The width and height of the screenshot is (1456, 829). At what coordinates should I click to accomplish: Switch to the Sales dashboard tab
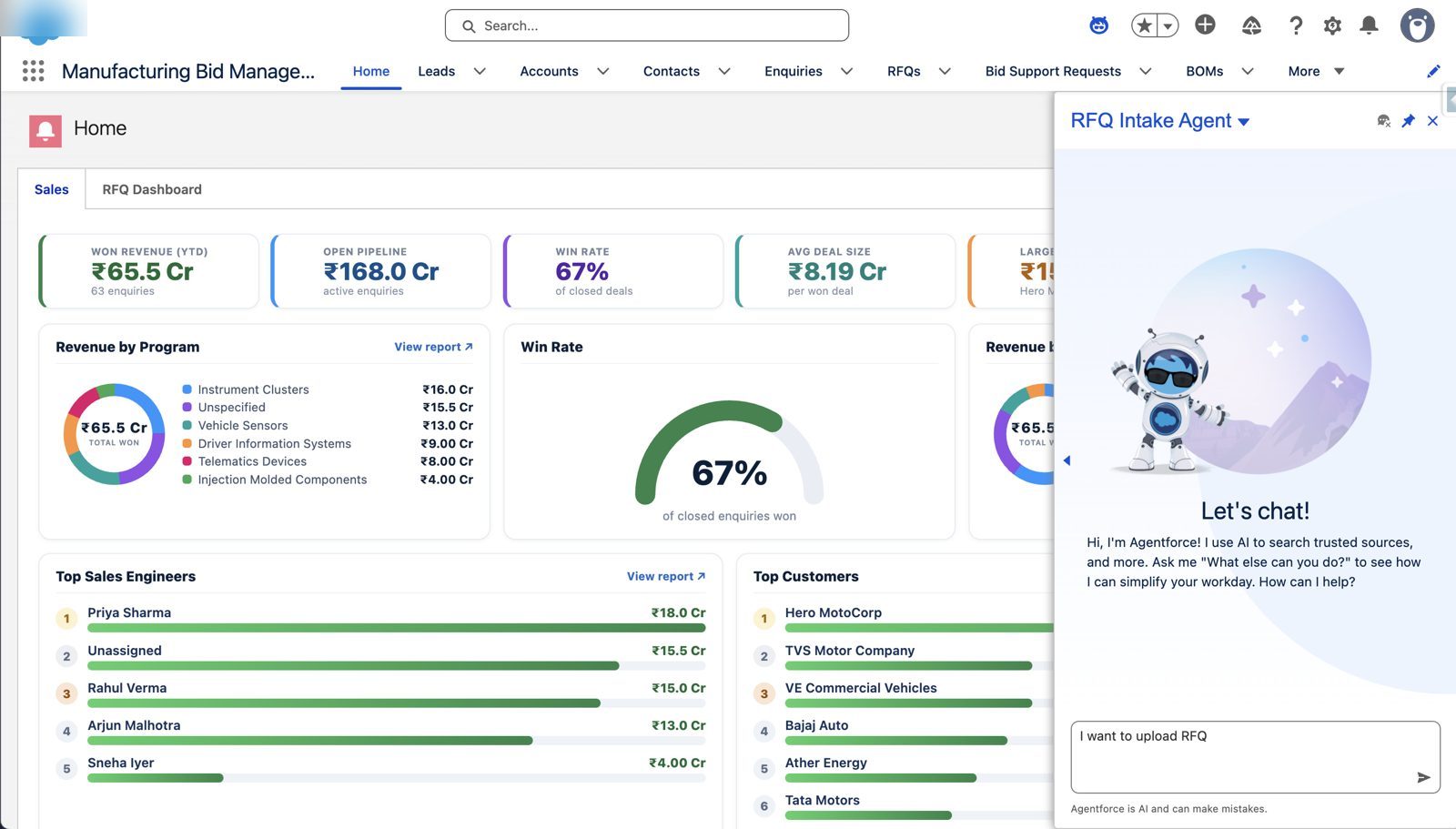click(52, 189)
